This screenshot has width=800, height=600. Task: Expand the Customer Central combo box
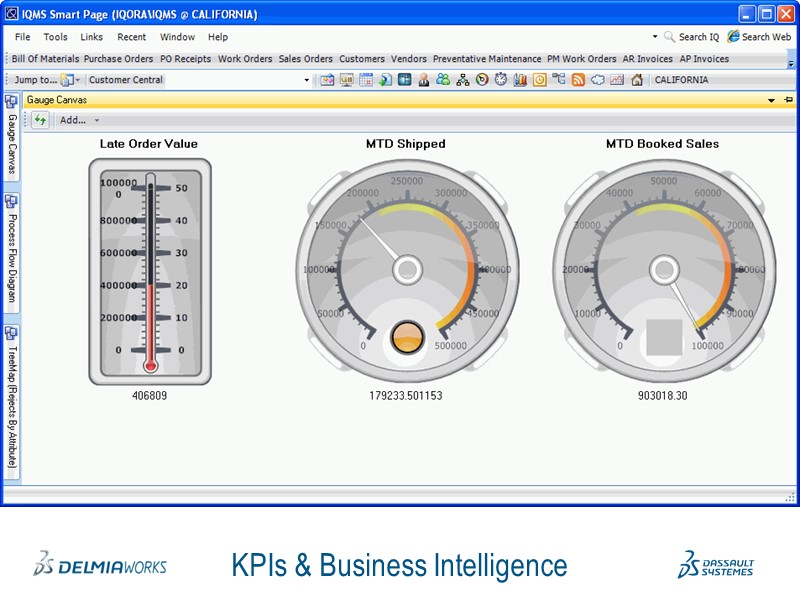click(307, 80)
